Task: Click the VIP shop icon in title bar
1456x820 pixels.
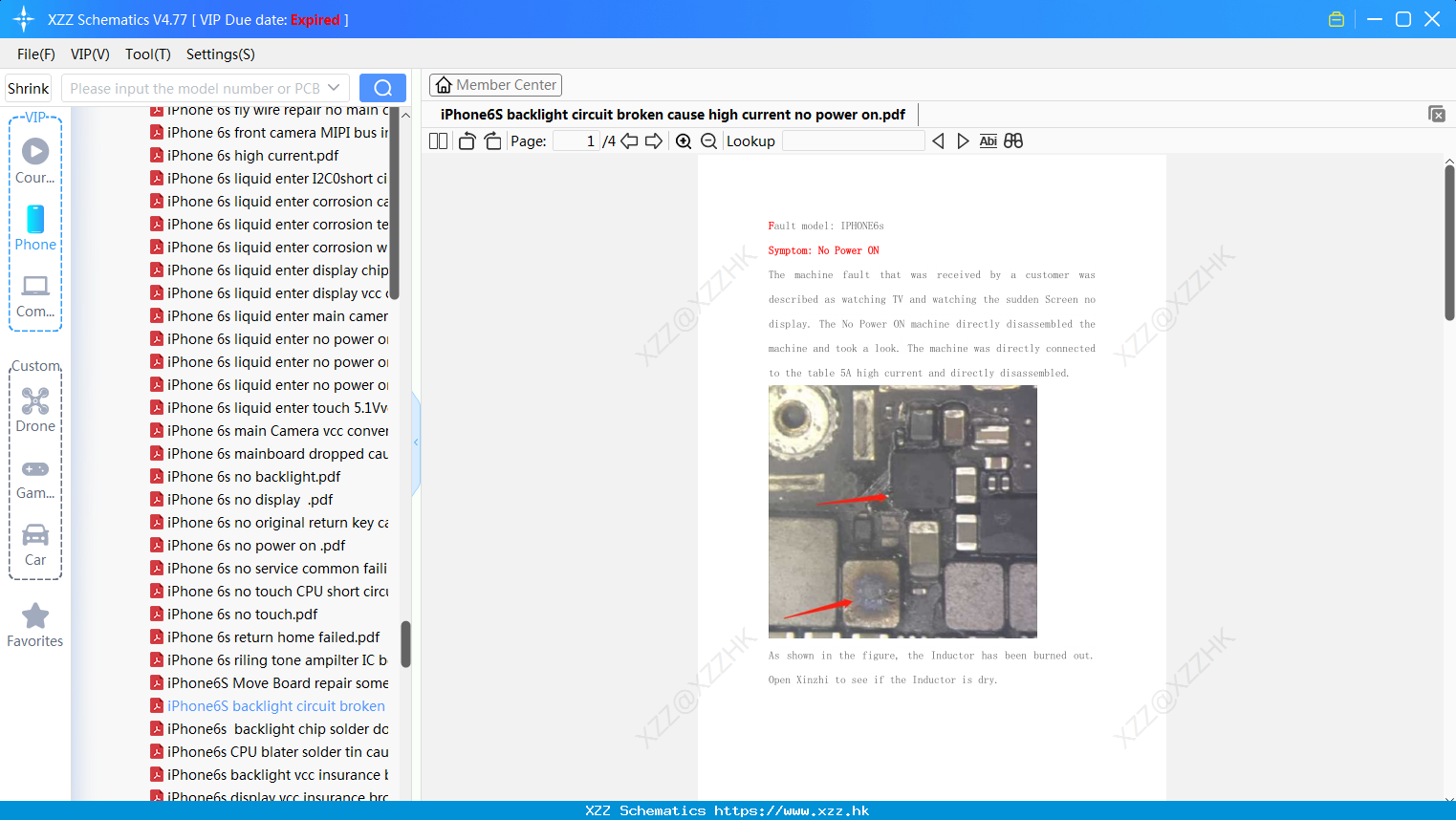Action: tap(1336, 19)
